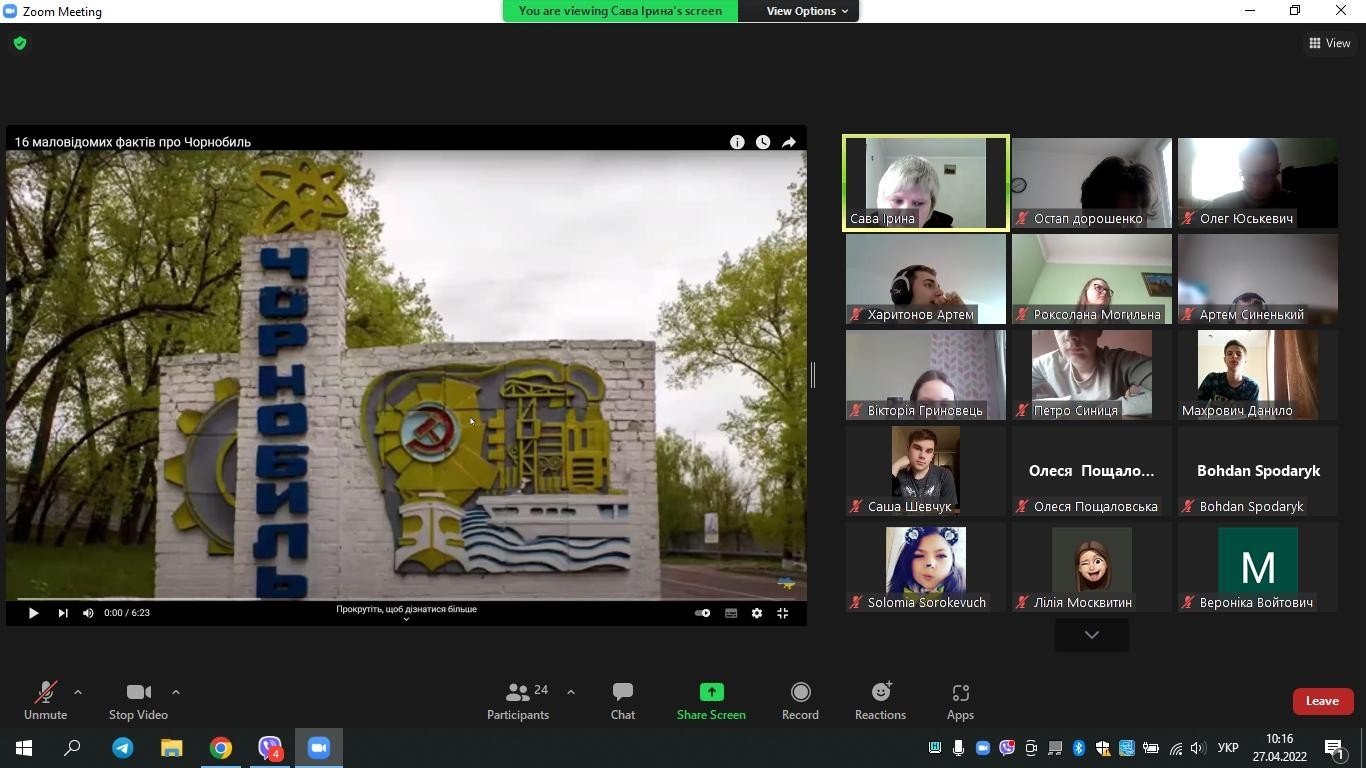Start recording with Record button
The height and width of the screenshot is (768, 1366).
pos(800,700)
